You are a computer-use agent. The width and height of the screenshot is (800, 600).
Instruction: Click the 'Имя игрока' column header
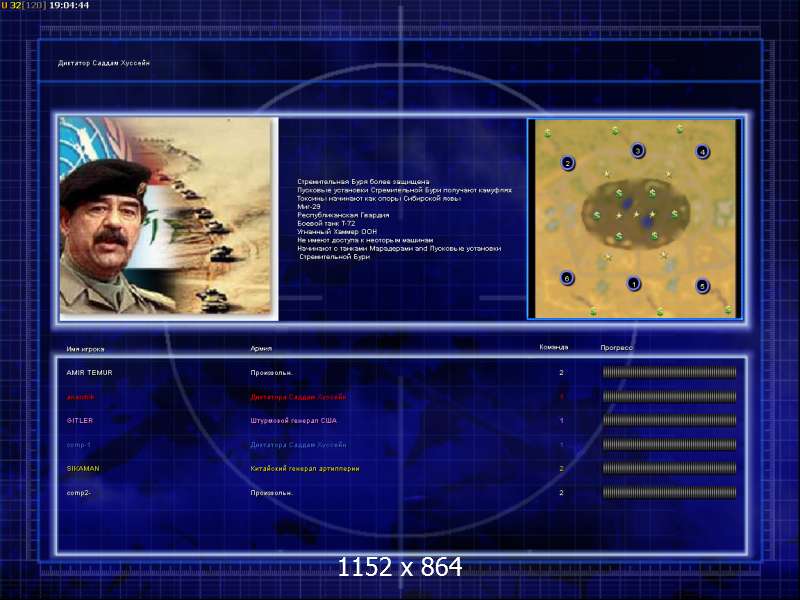click(x=85, y=349)
